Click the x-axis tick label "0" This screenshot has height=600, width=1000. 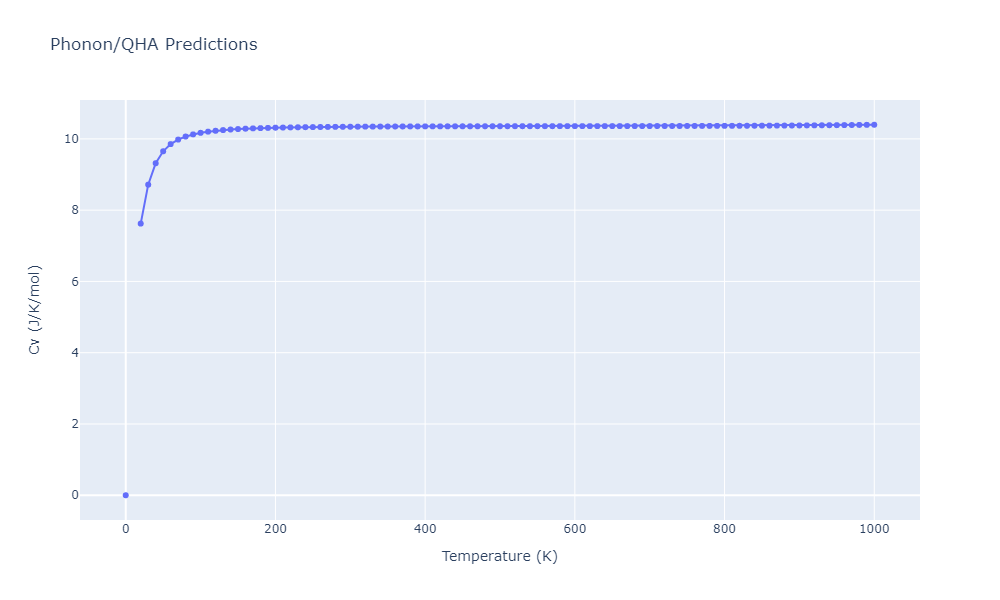pos(125,530)
